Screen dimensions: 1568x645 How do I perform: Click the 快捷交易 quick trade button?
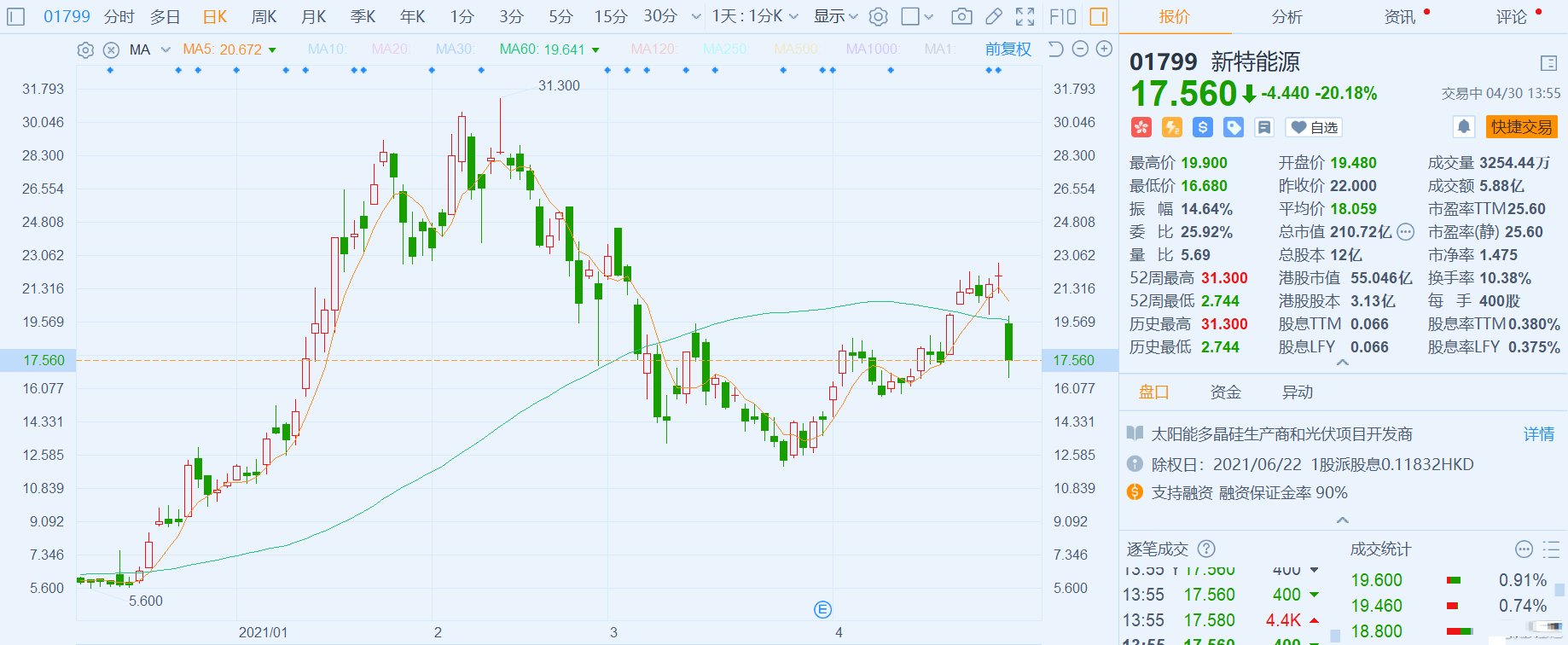(1521, 127)
